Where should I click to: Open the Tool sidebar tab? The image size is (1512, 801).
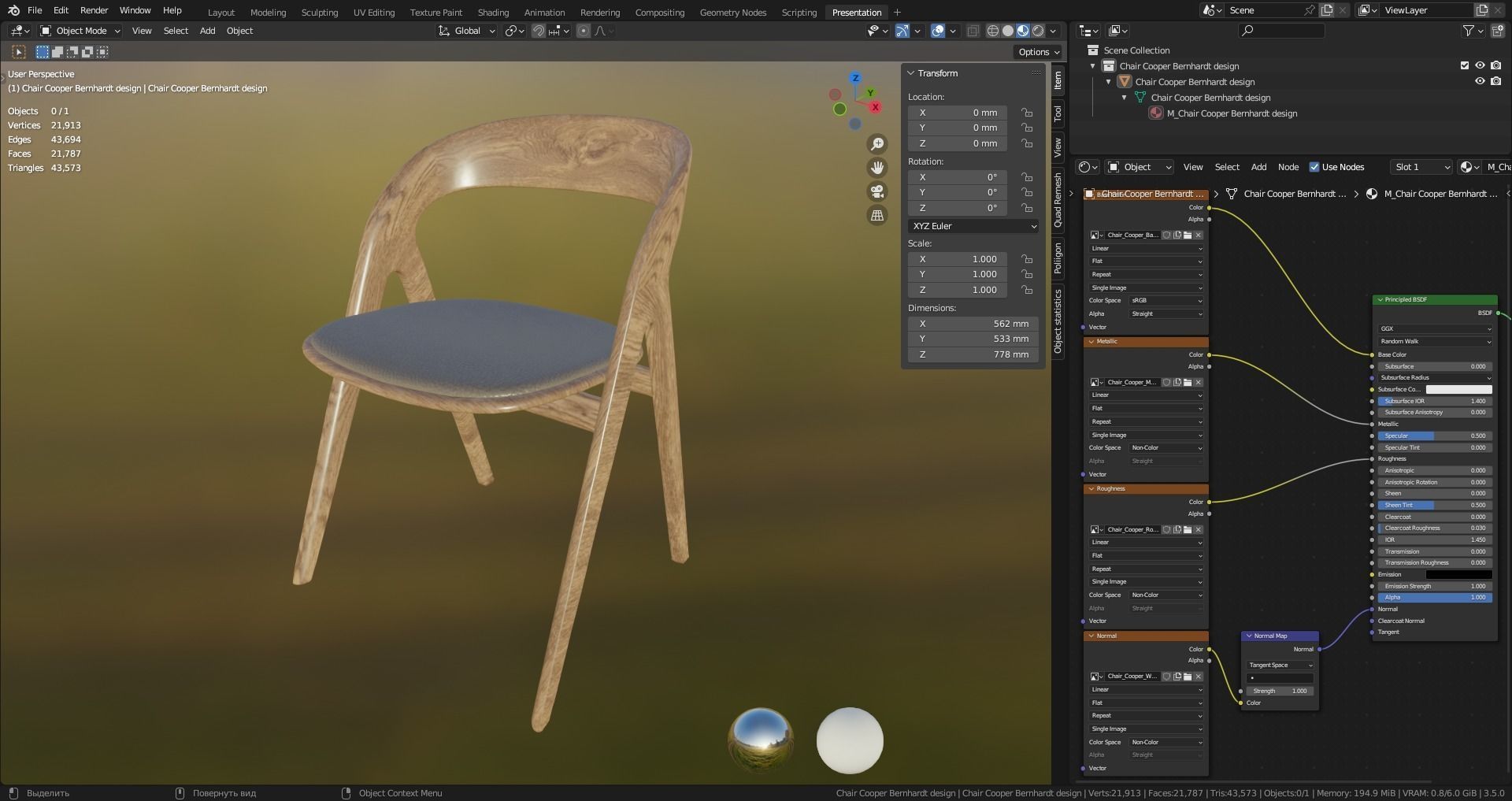click(x=1058, y=113)
